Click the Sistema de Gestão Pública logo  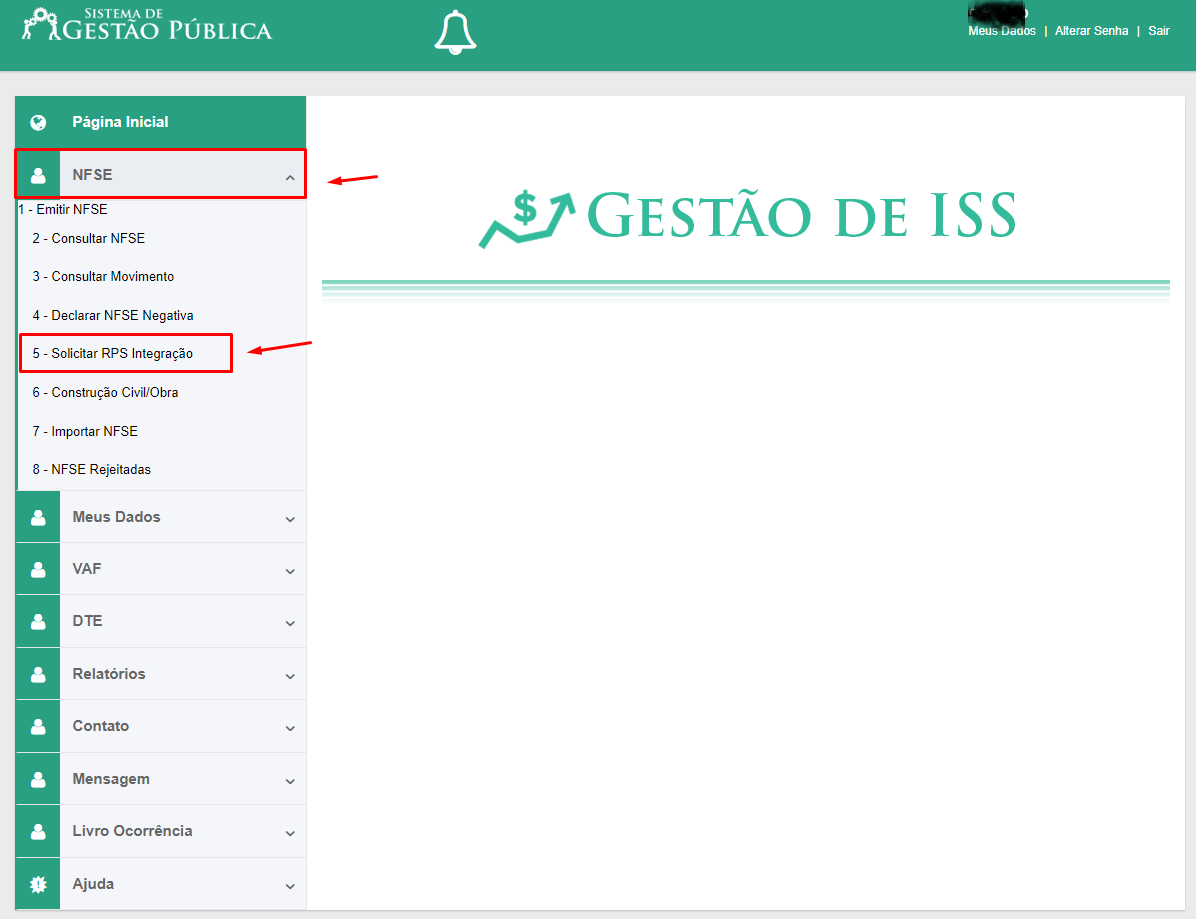(146, 24)
